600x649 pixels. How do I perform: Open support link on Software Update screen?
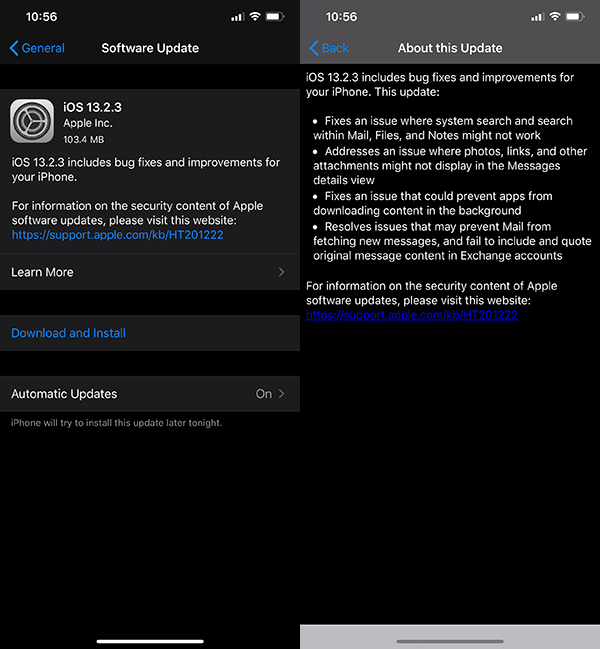118,235
